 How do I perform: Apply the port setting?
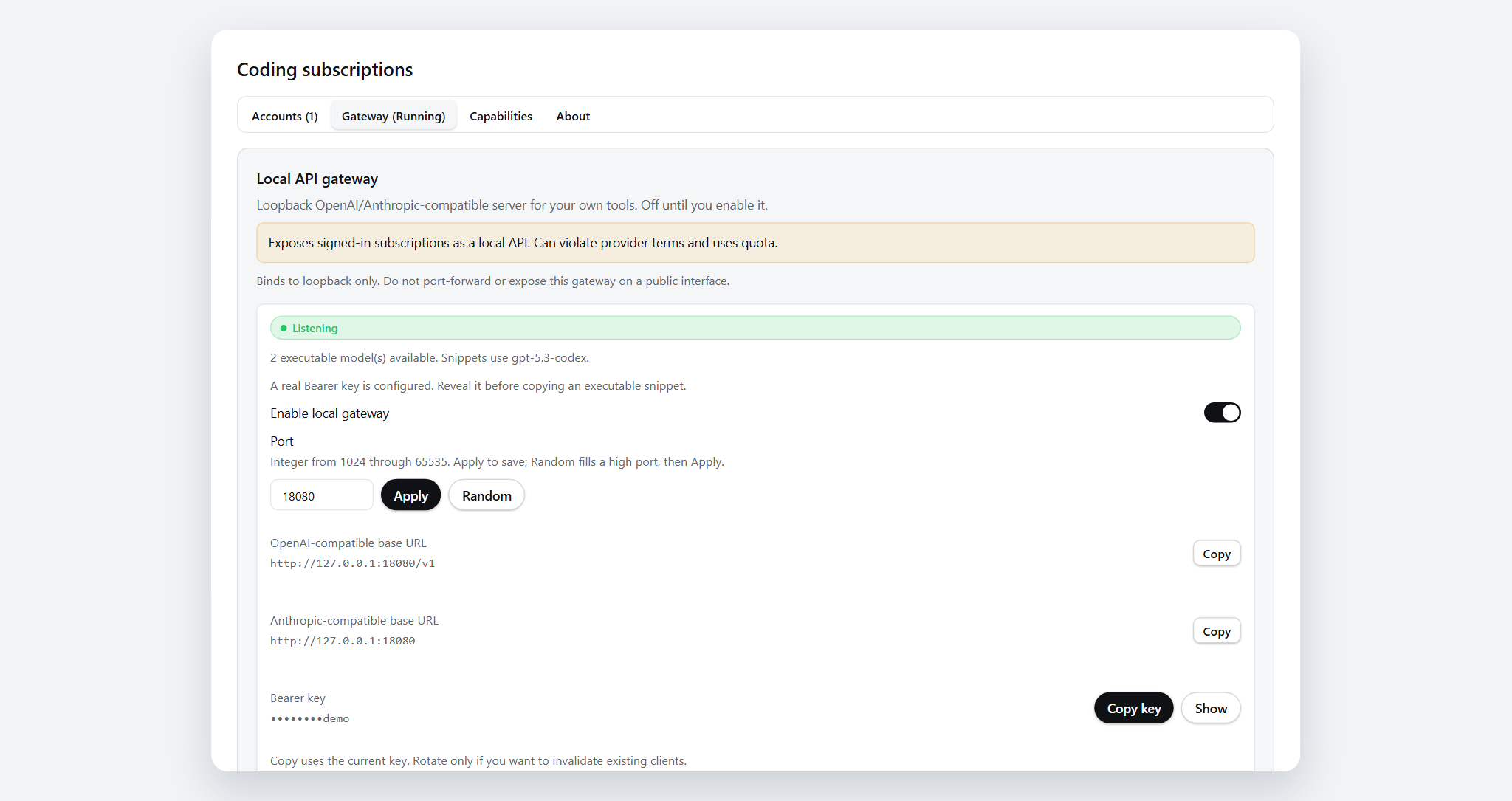(x=410, y=495)
